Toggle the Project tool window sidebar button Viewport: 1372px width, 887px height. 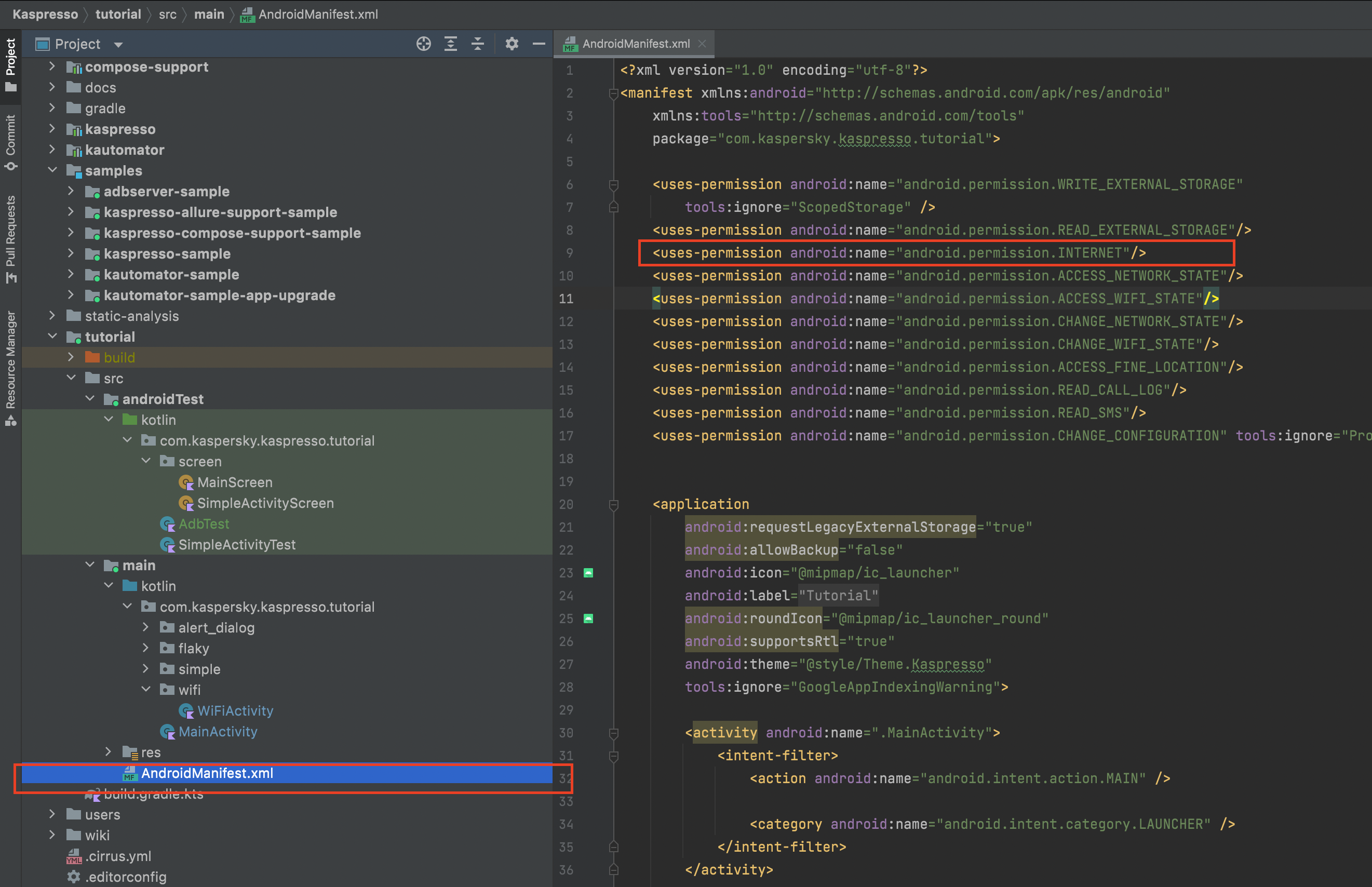coord(10,64)
